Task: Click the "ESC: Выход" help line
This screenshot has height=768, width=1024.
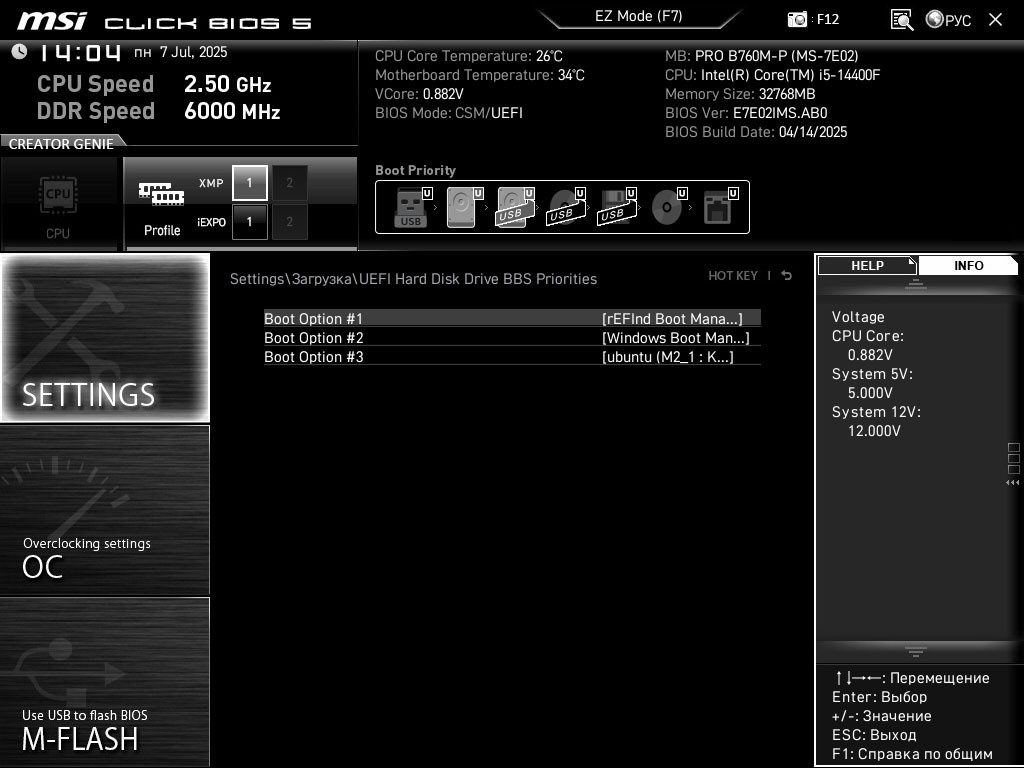Action: pos(874,735)
